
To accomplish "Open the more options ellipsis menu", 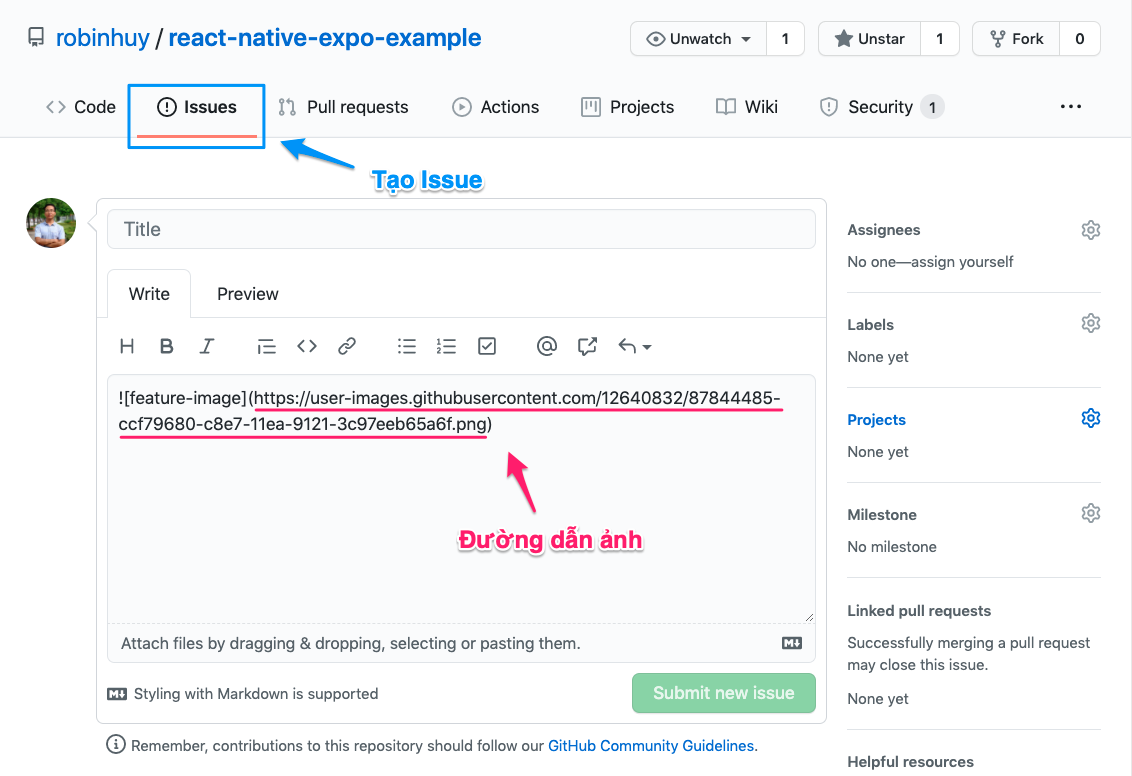I will pos(1071,107).
